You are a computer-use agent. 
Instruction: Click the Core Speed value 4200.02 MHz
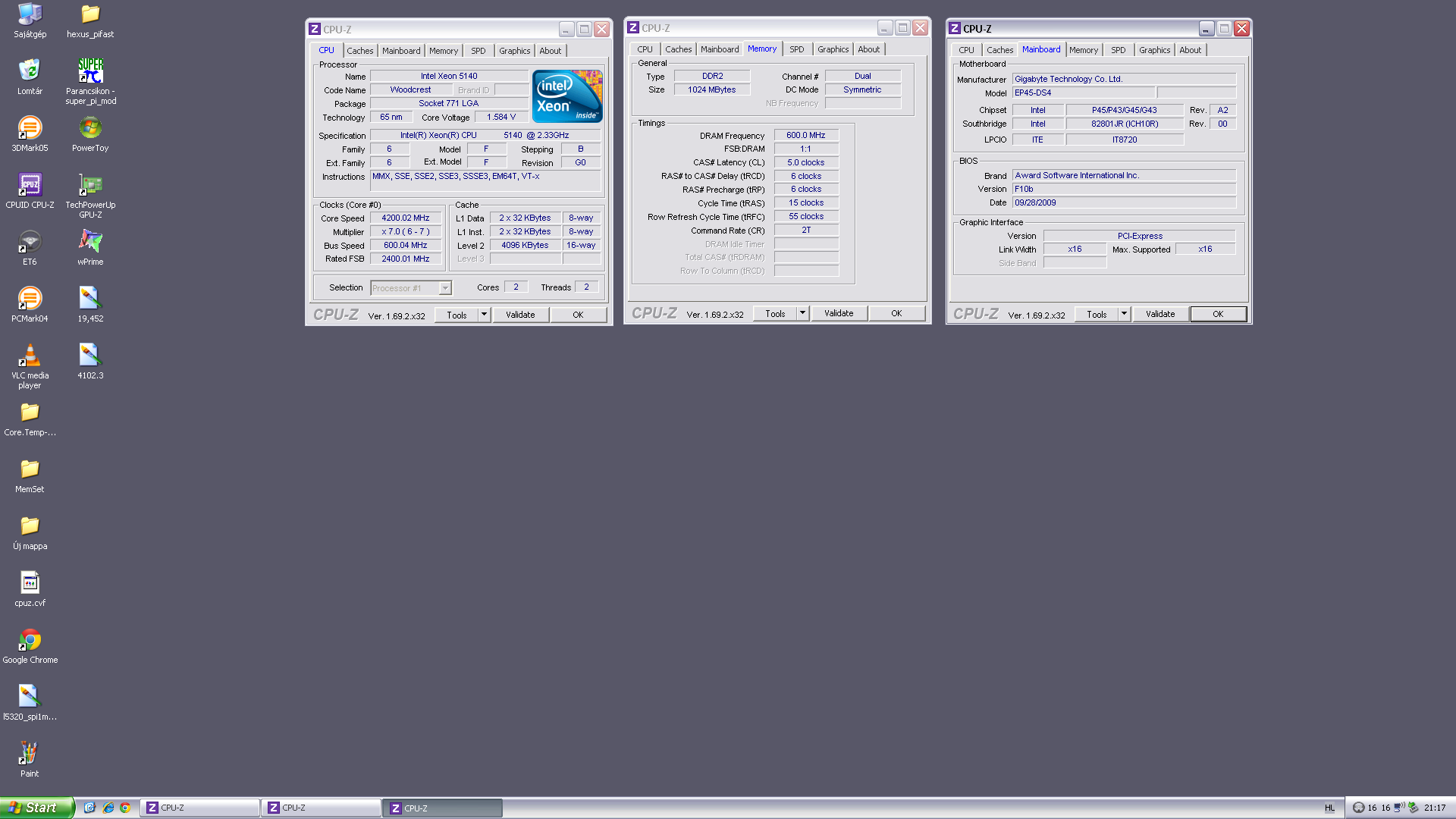tap(406, 218)
